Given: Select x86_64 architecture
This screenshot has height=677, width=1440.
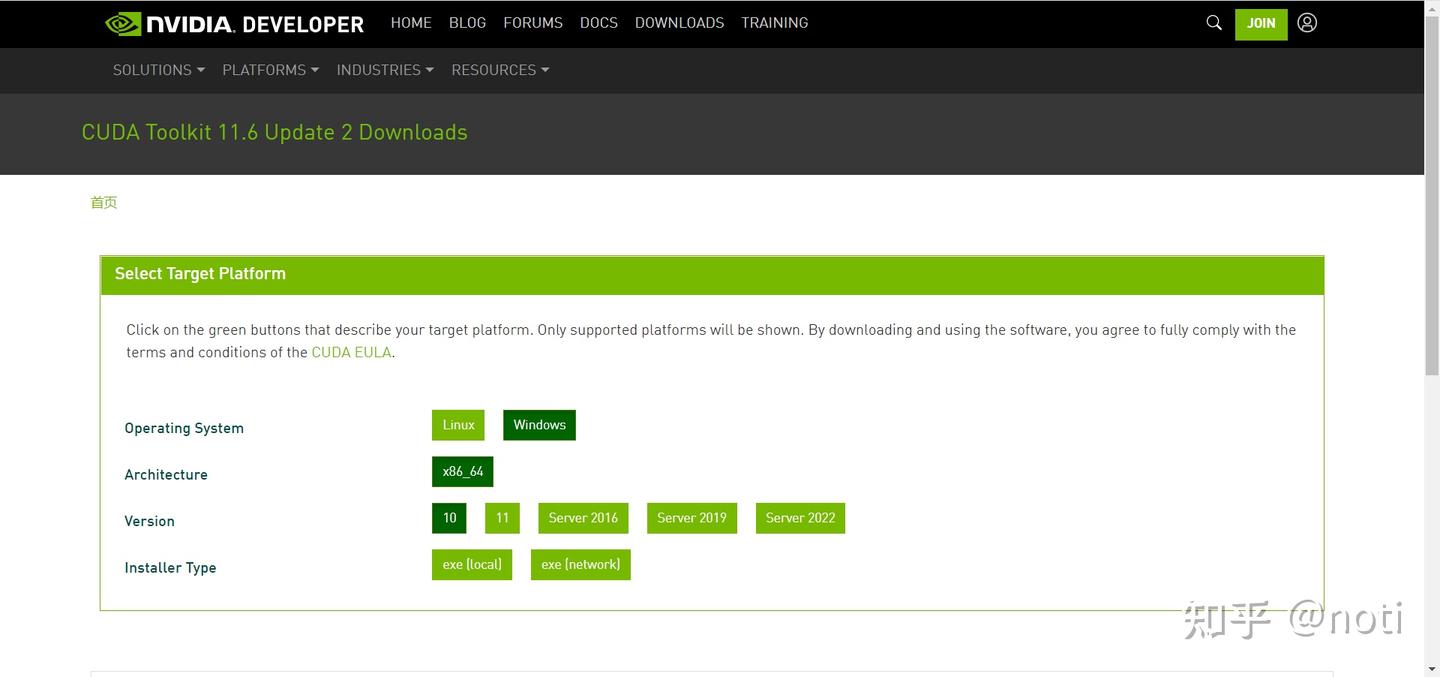Looking at the screenshot, I should point(463,472).
